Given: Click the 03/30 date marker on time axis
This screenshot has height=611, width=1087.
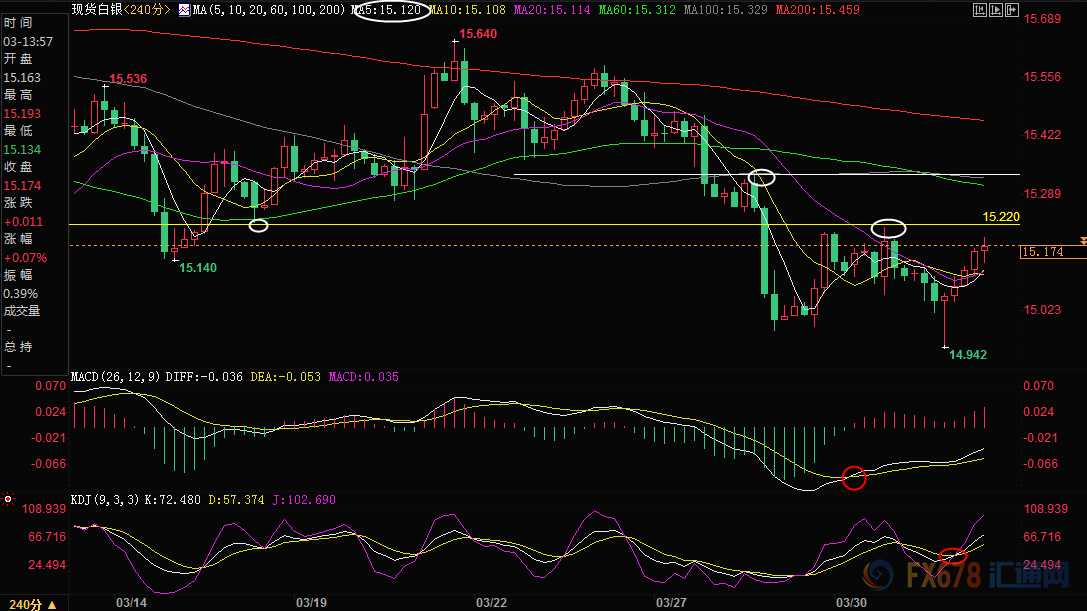Looking at the screenshot, I should pos(851,603).
